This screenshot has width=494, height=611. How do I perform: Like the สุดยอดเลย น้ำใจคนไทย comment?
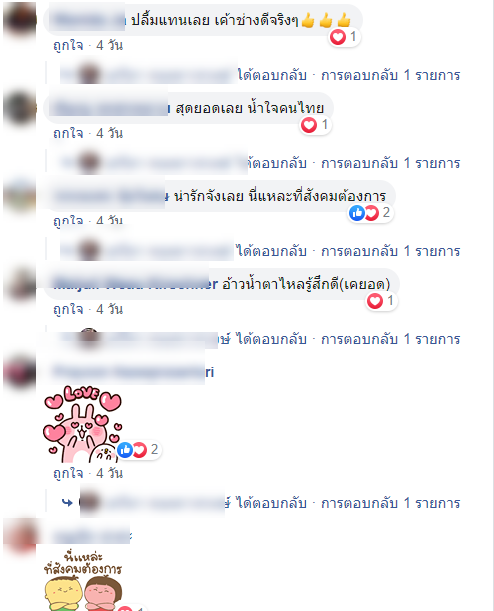coord(68,134)
